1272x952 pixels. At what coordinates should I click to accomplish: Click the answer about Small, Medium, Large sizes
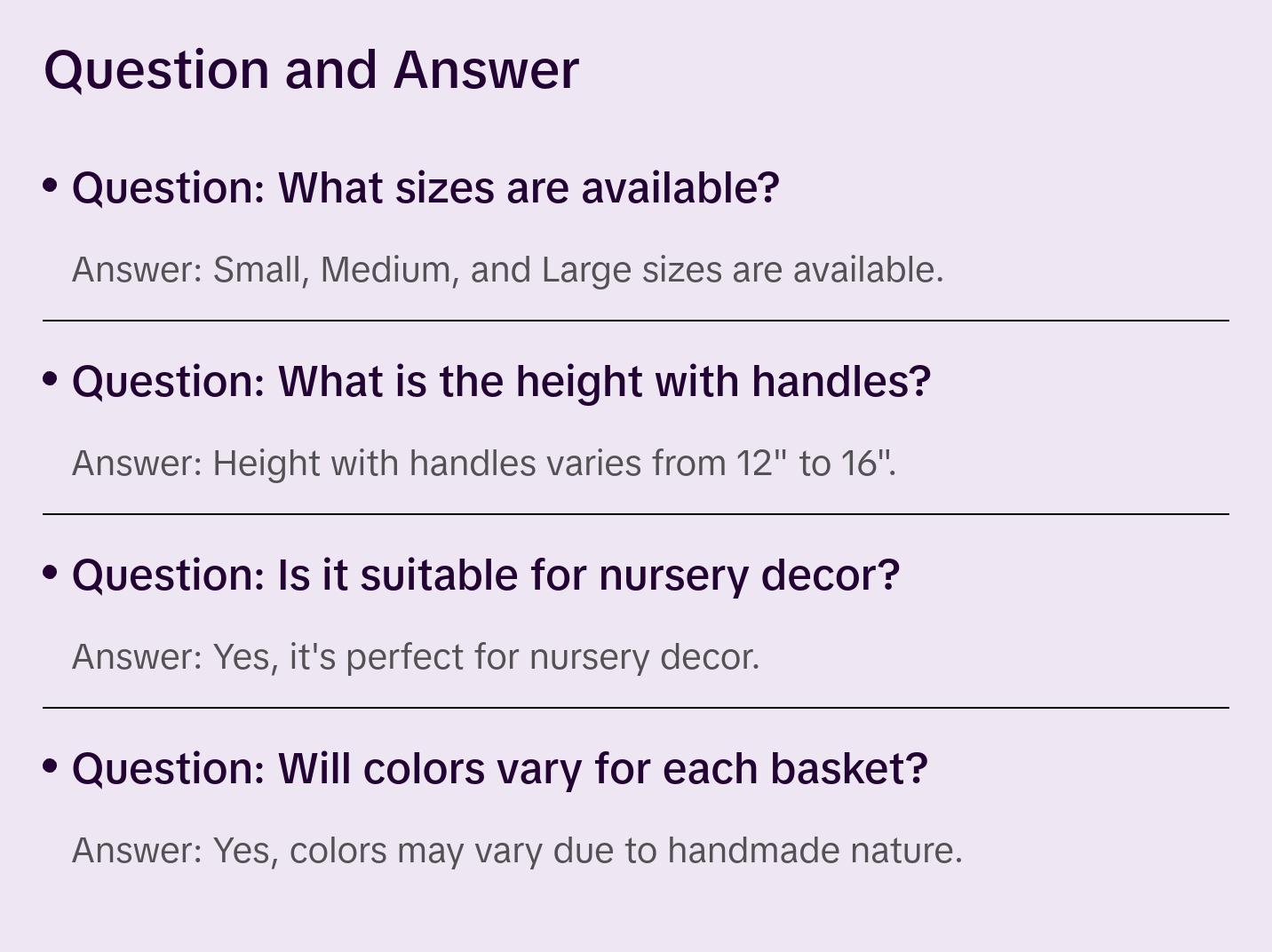(x=507, y=270)
